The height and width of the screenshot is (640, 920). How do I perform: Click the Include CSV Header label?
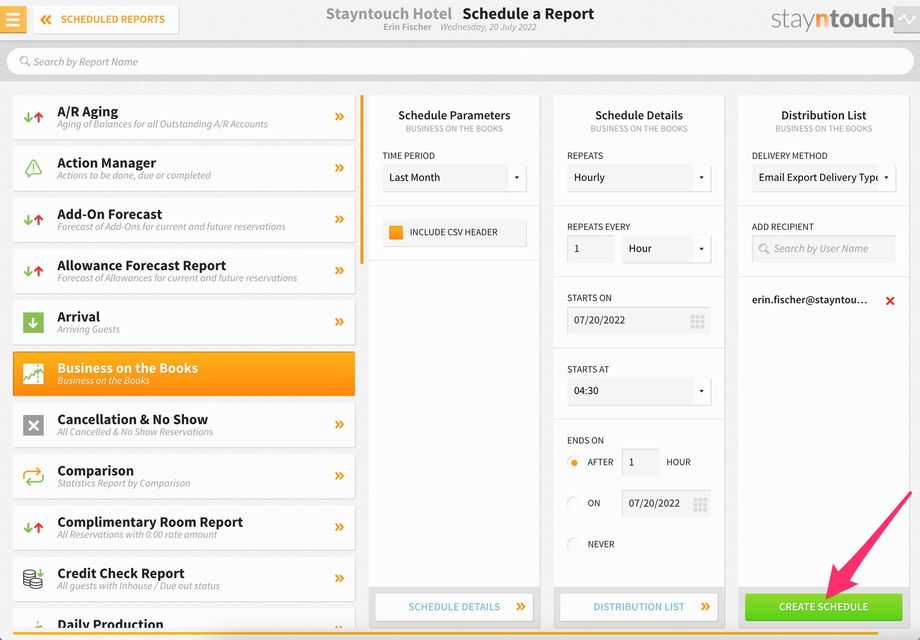(454, 232)
